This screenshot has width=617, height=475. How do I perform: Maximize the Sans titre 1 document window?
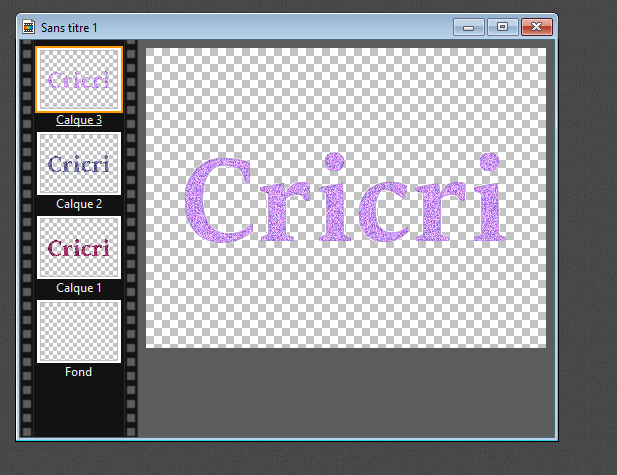[x=502, y=26]
